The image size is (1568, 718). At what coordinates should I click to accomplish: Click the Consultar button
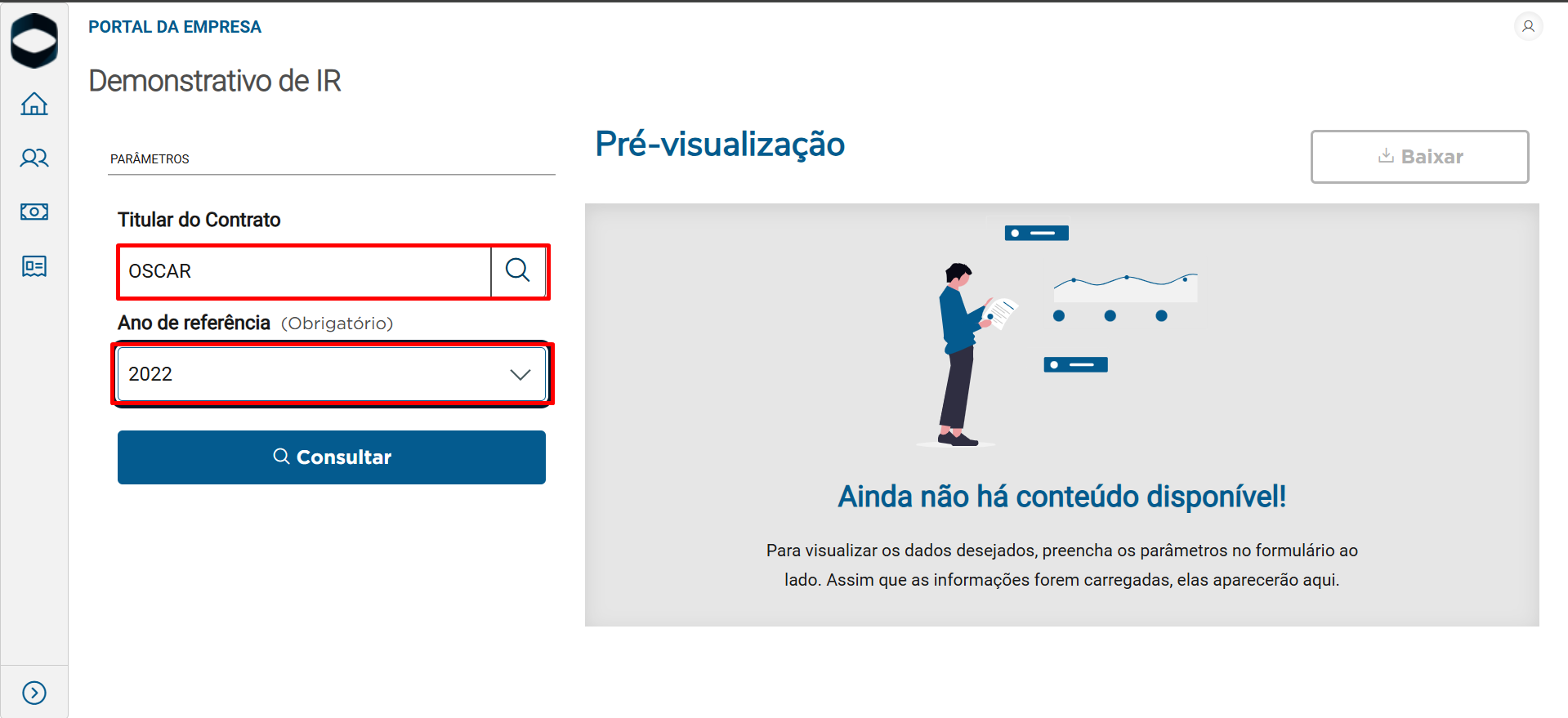(332, 457)
